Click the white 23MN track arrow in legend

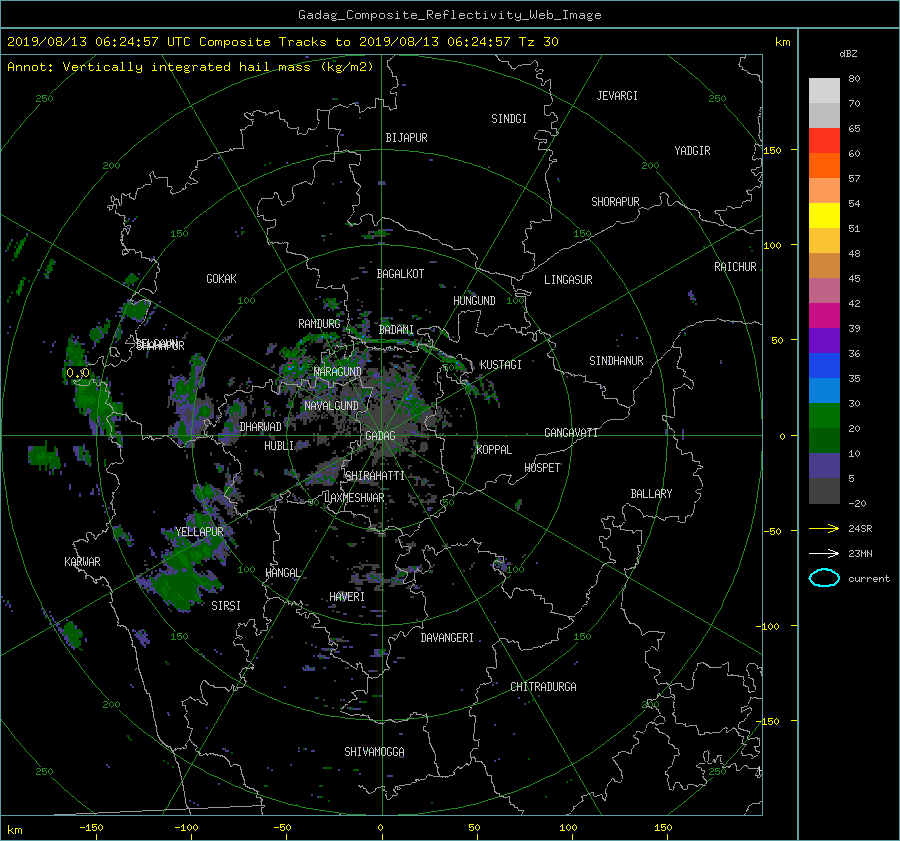pyautogui.click(x=824, y=553)
